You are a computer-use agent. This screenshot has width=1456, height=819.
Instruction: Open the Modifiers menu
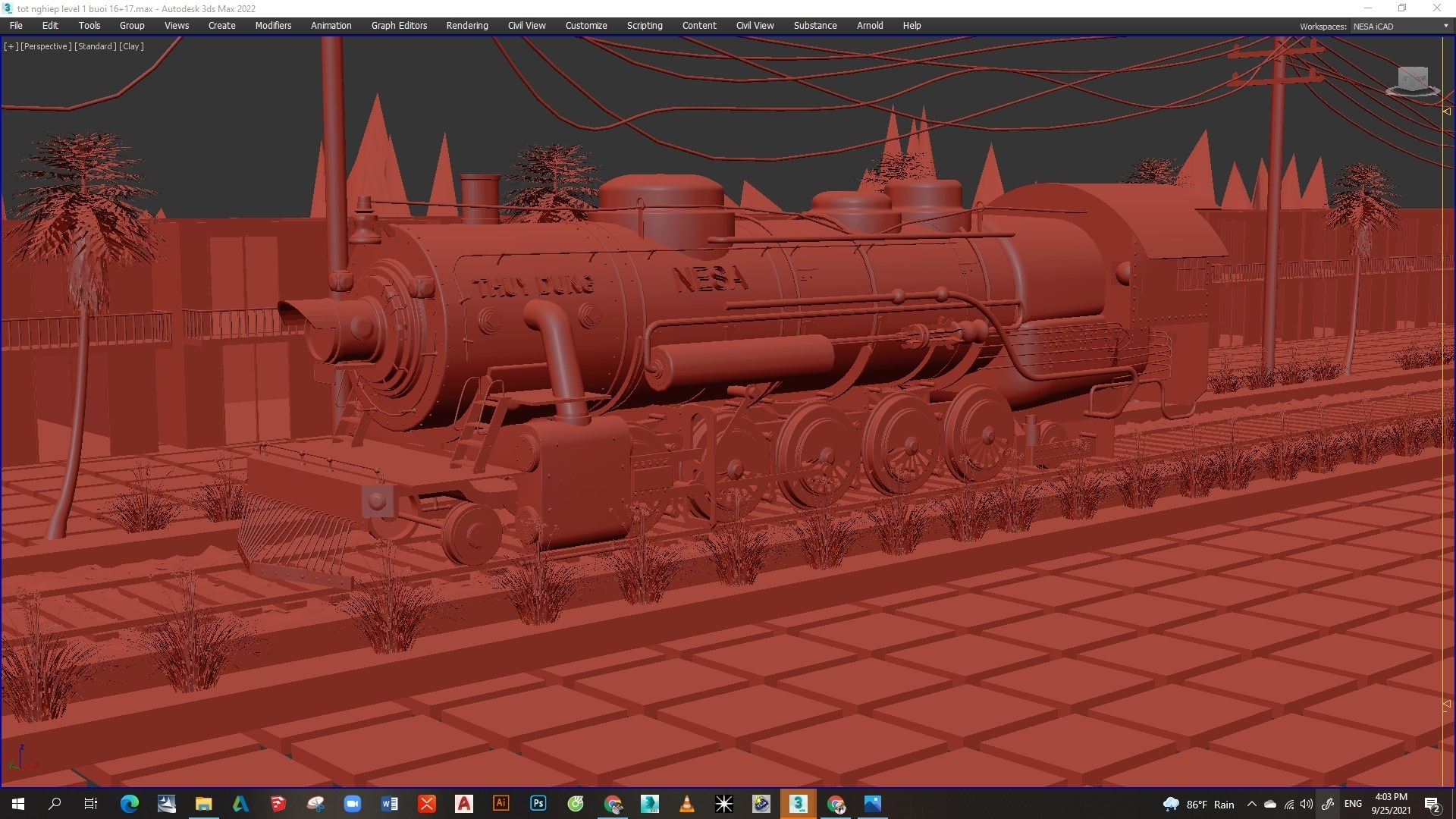(x=273, y=26)
